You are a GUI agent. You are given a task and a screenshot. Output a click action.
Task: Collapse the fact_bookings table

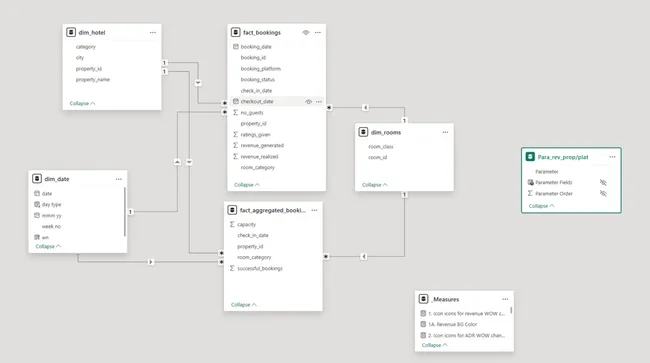pos(247,185)
